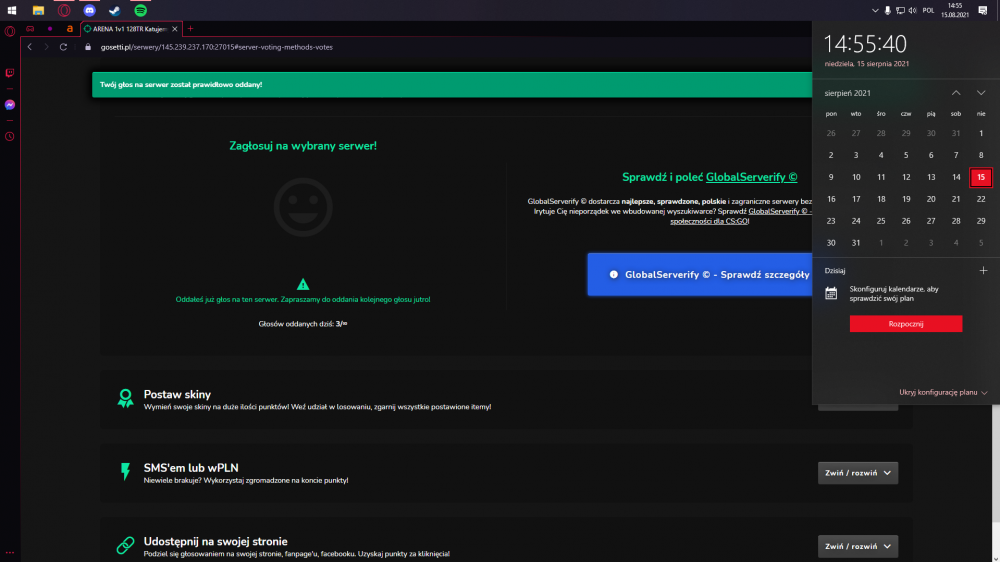Select August 22 in the calendar
The width and height of the screenshot is (1000, 562).
(981, 199)
